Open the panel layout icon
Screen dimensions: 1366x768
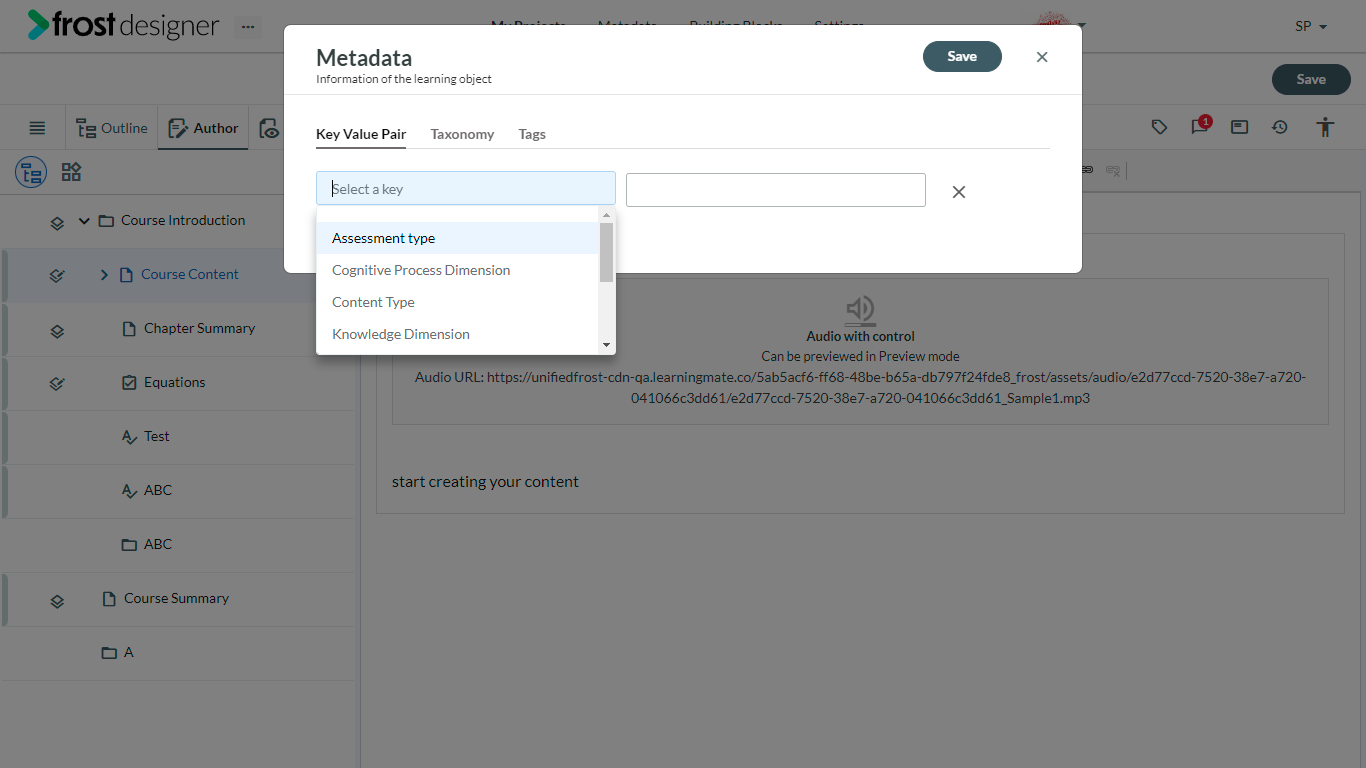(x=1239, y=127)
